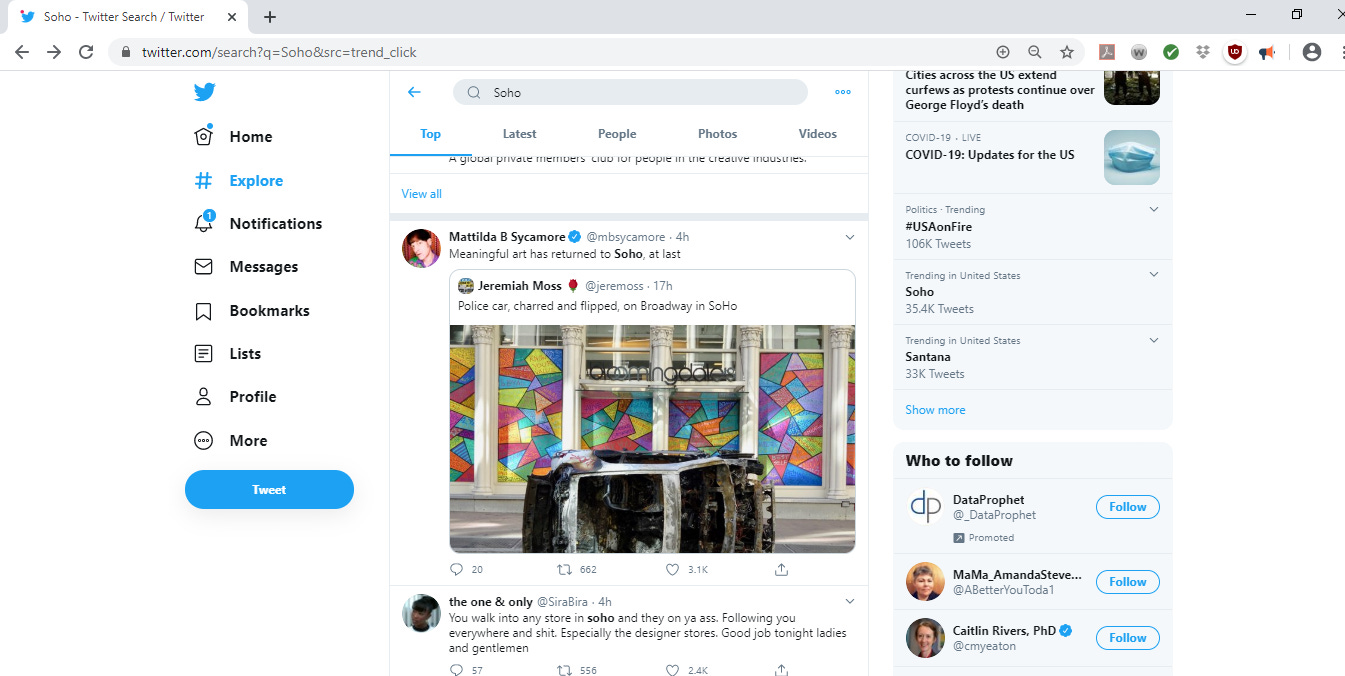Open Mattilda B Sycamore's avatar
The image size is (1345, 676).
coord(421,248)
